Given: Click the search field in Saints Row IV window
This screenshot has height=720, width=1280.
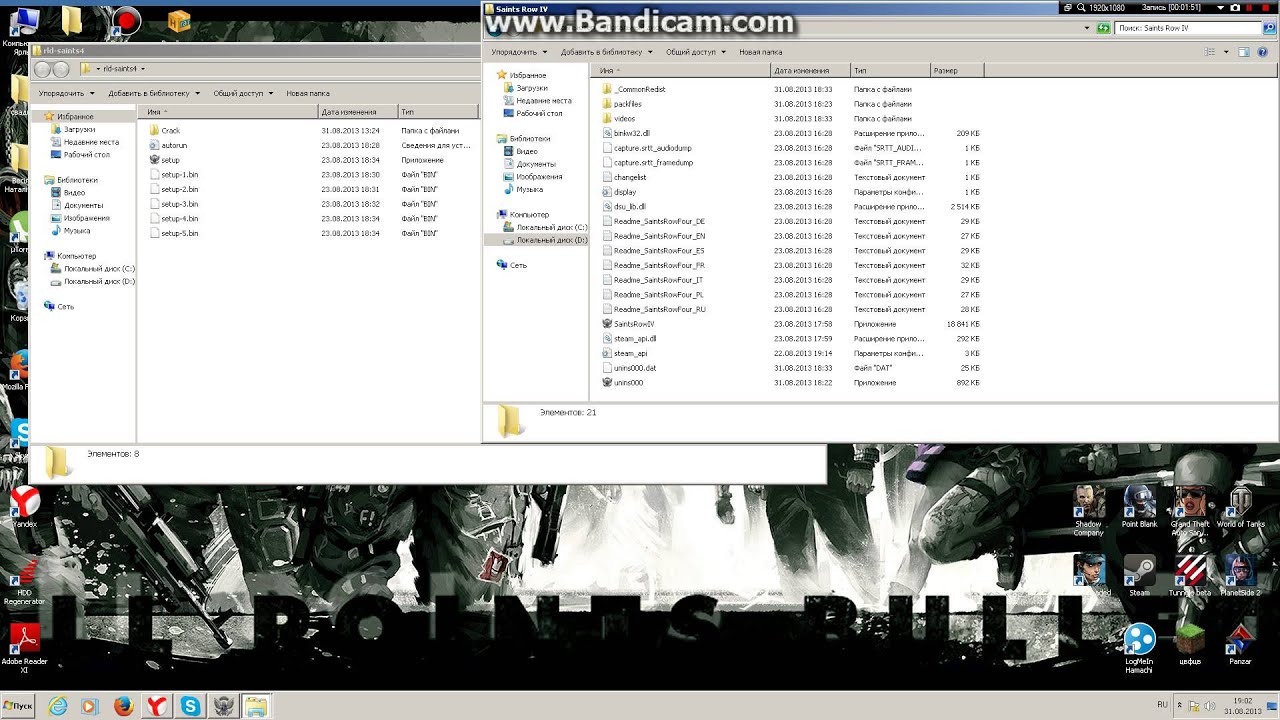Looking at the screenshot, I should pos(1189,28).
